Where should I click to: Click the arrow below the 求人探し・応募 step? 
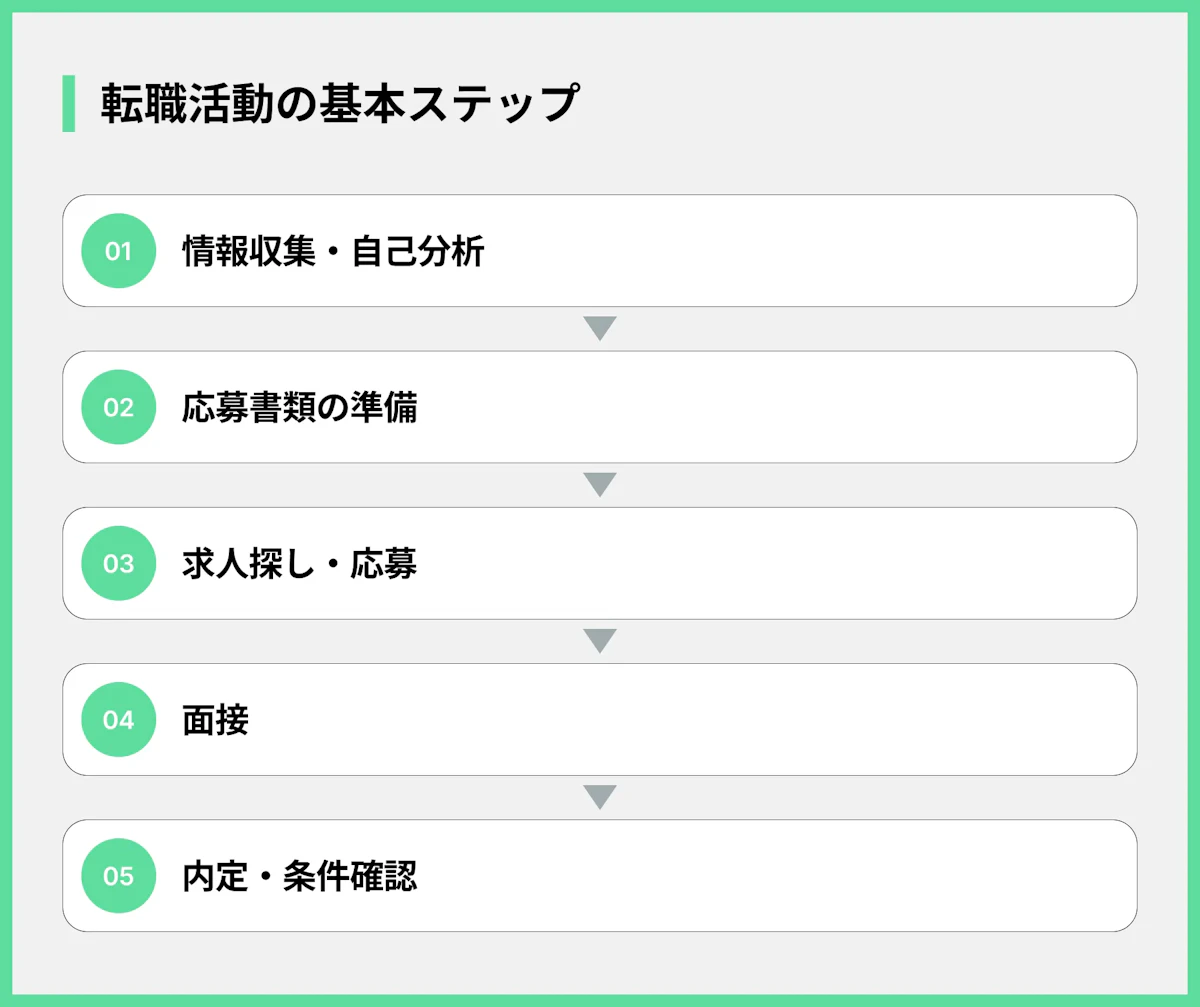click(599, 641)
